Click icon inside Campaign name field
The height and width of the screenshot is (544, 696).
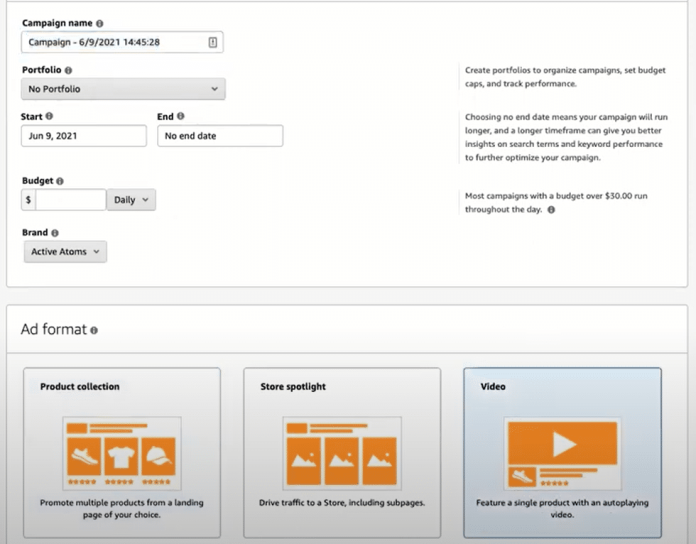tap(212, 42)
